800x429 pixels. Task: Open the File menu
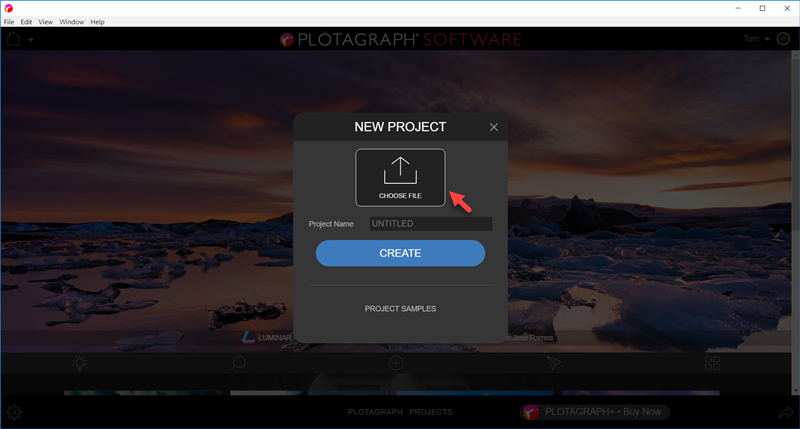coord(9,22)
